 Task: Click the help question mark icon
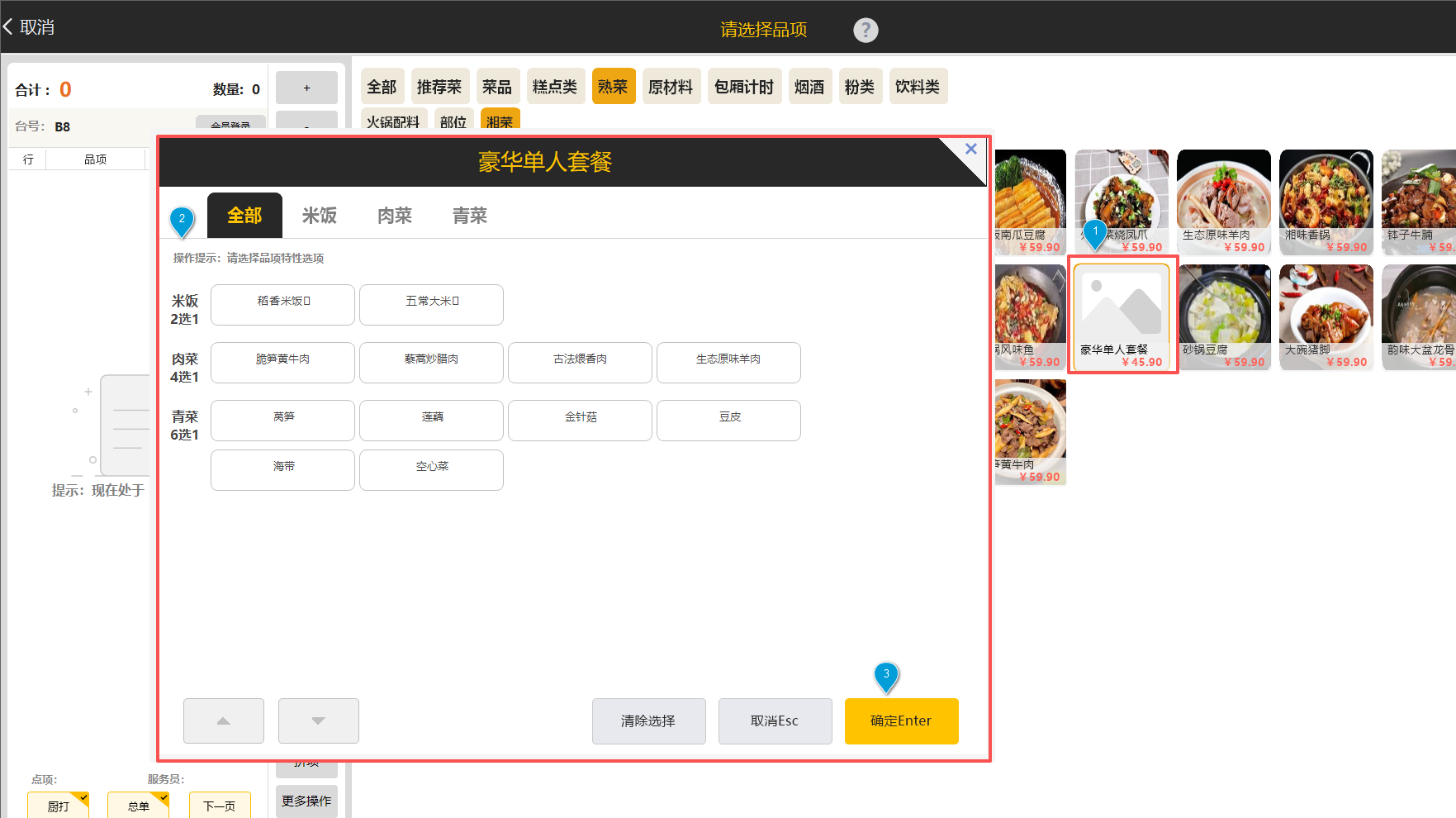tap(865, 31)
